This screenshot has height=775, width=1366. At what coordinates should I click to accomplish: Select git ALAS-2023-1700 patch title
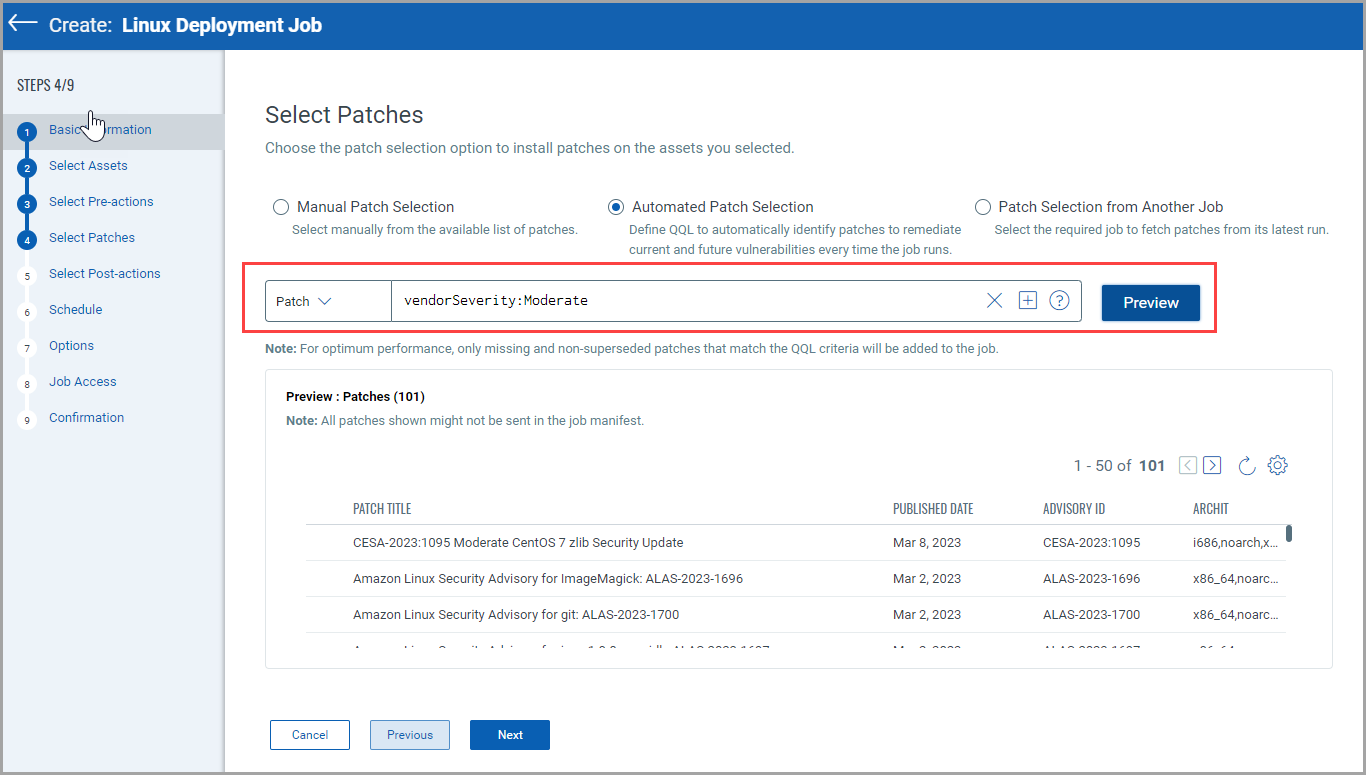(x=516, y=615)
